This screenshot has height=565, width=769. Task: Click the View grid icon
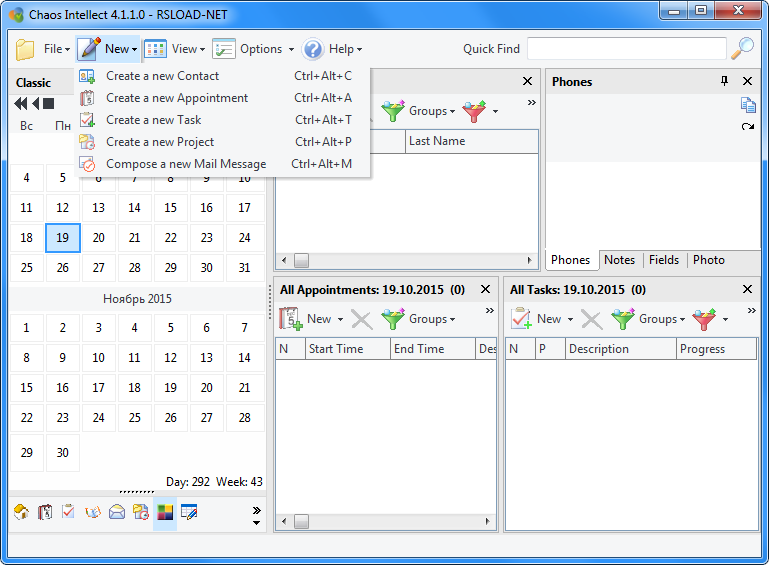pyautogui.click(x=155, y=49)
